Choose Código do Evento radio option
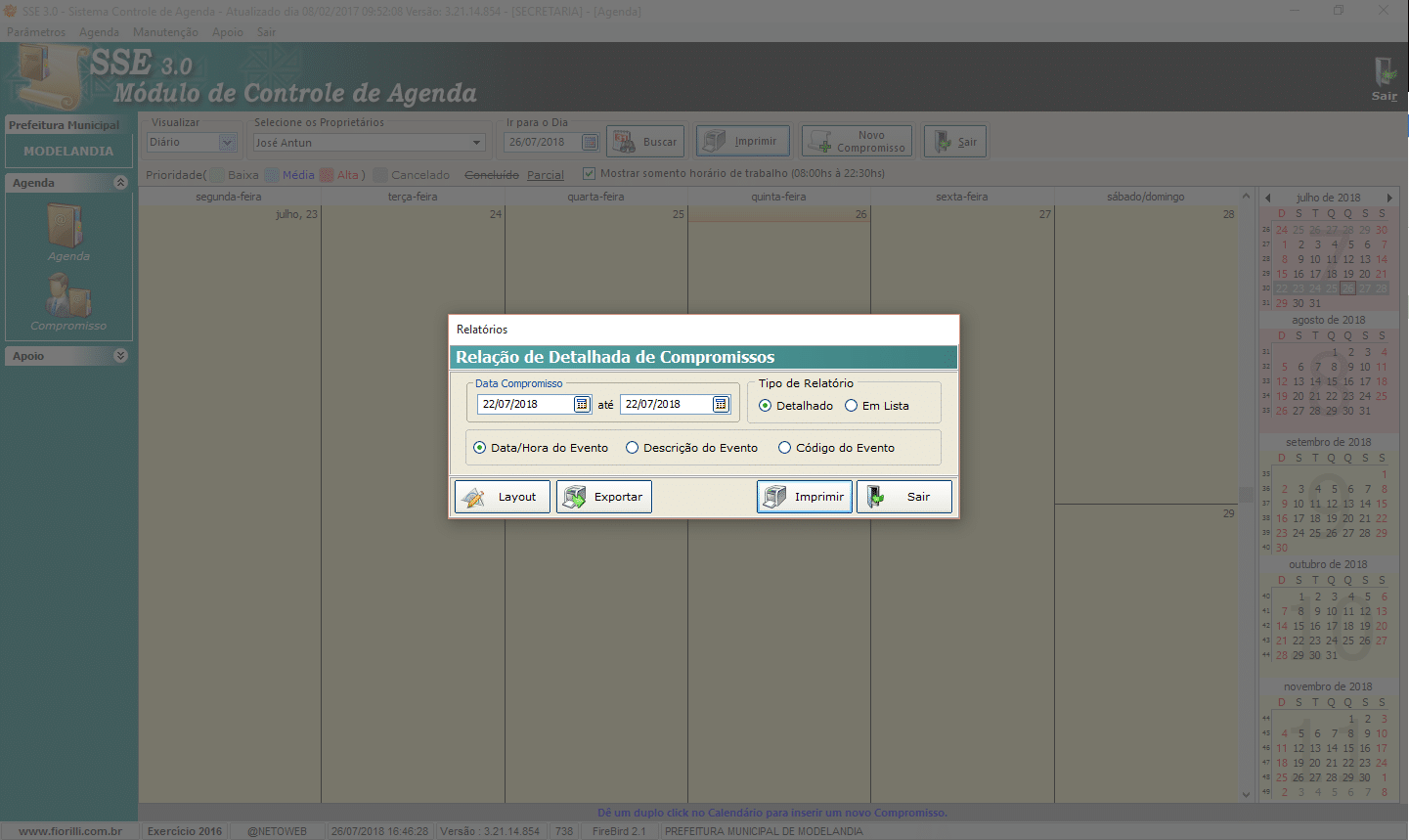This screenshot has width=1409, height=840. click(785, 448)
